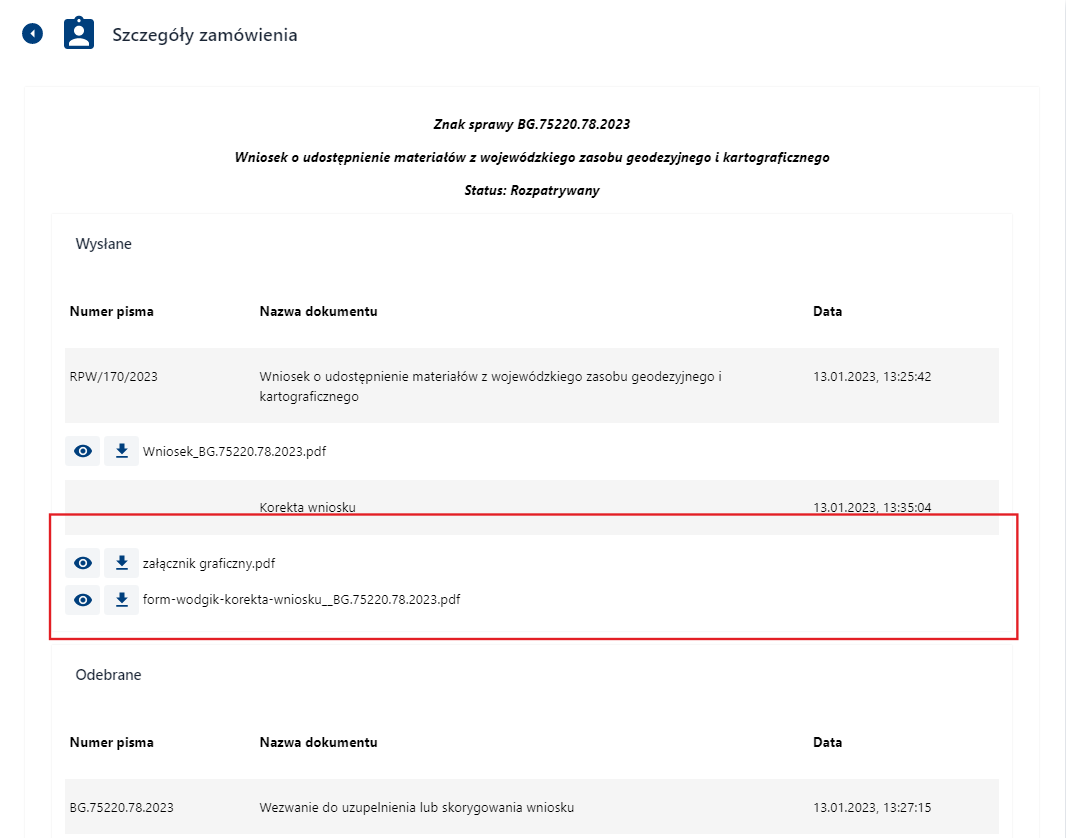Click the Wysłane section heading
The image size is (1067, 838).
(103, 244)
